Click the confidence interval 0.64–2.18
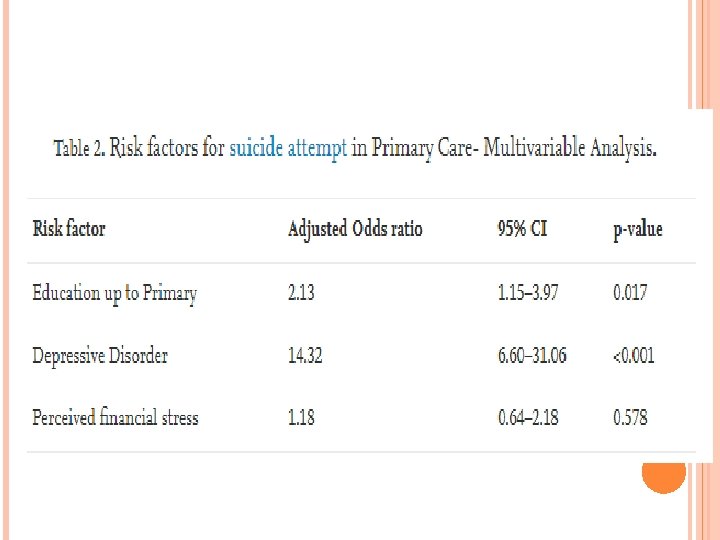 tap(528, 417)
